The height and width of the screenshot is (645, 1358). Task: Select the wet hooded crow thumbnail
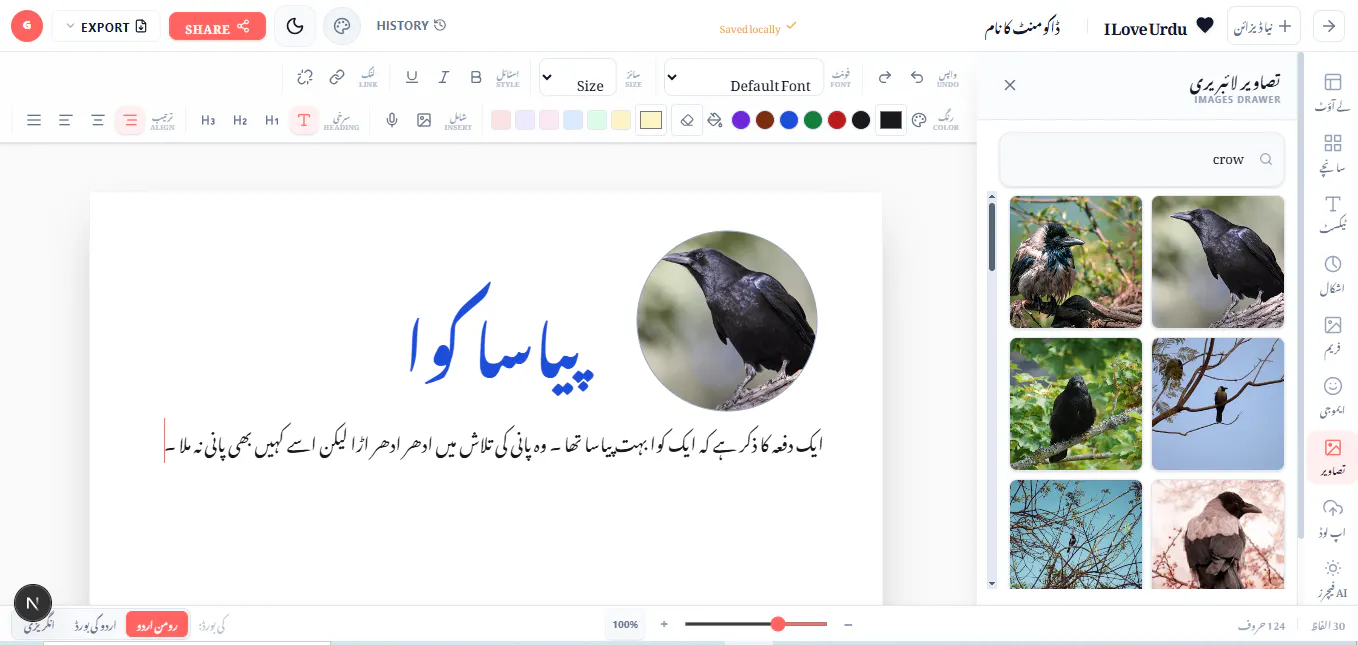[1076, 262]
